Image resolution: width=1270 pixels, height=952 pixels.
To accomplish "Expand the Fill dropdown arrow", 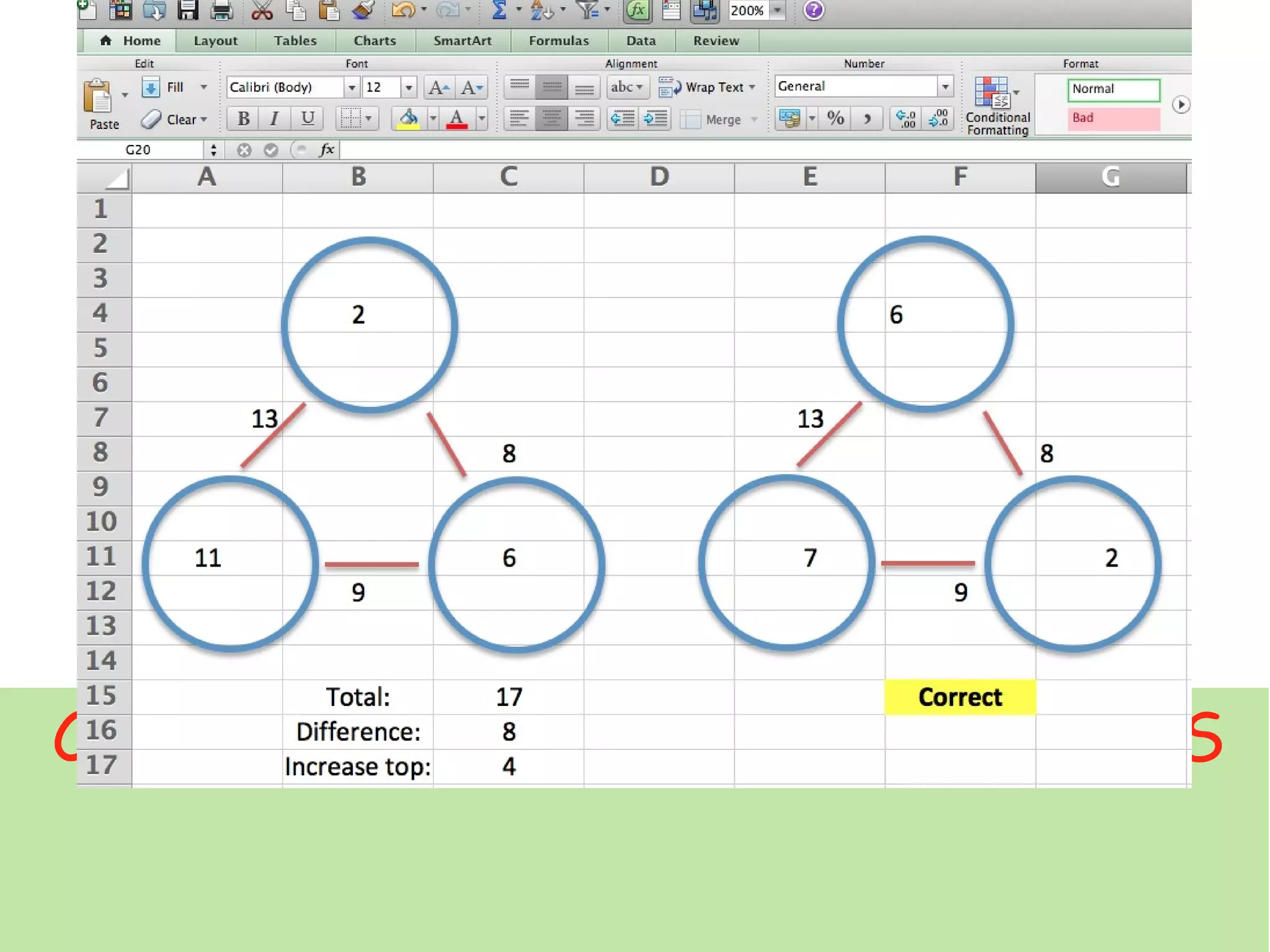I will click(x=203, y=87).
